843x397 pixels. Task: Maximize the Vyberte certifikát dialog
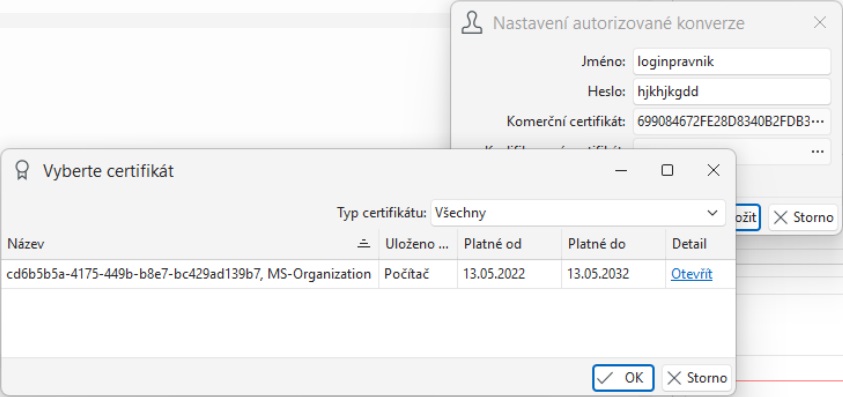(x=667, y=171)
